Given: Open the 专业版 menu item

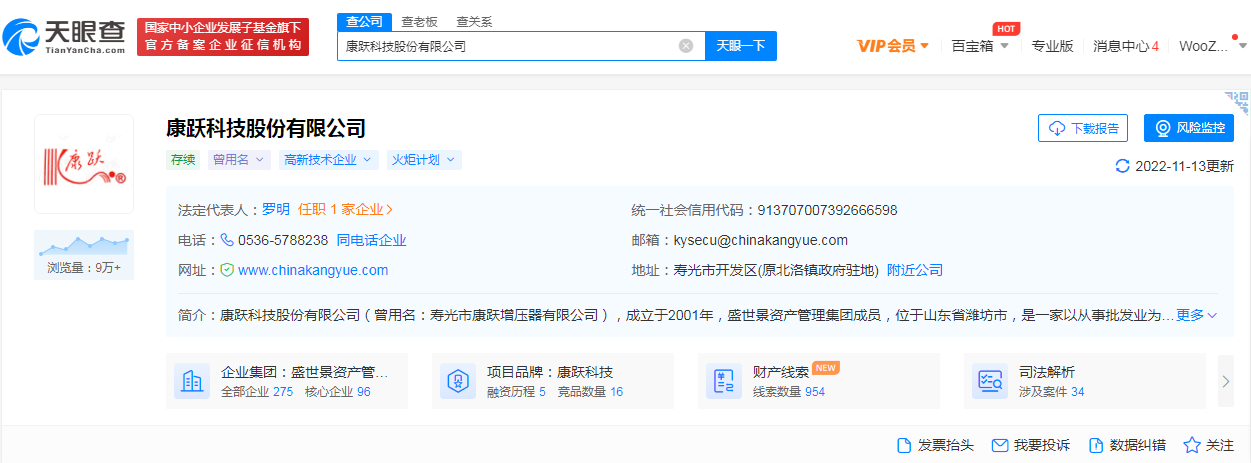Looking at the screenshot, I should coord(1052,46).
